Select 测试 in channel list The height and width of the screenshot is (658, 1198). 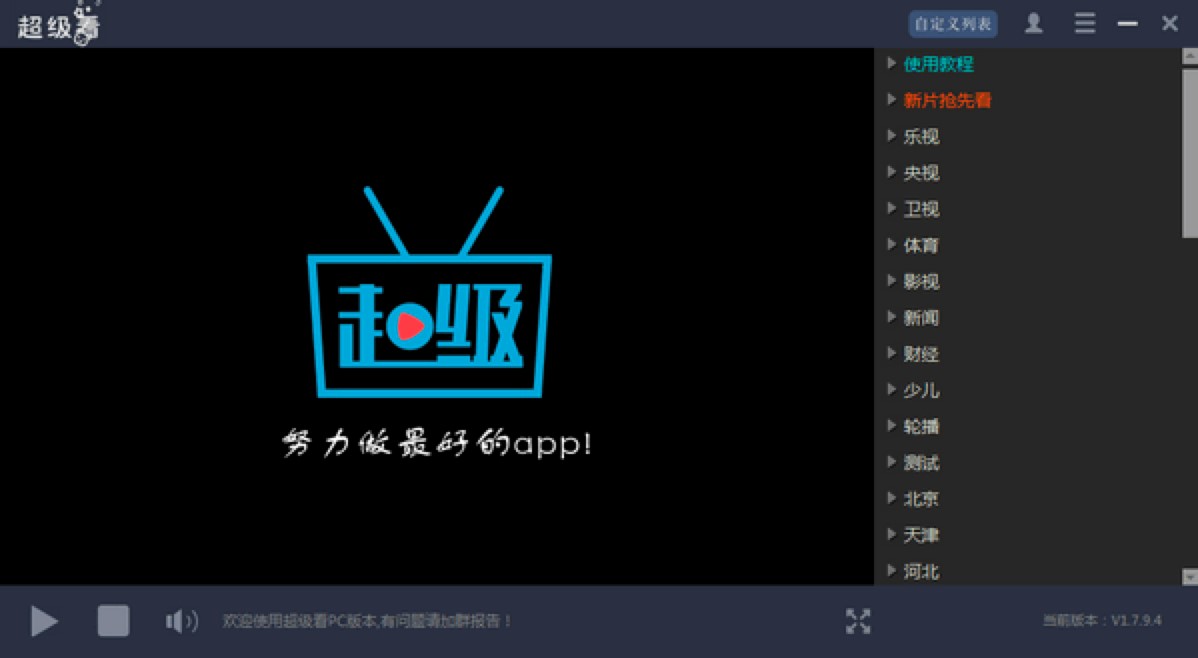point(921,462)
